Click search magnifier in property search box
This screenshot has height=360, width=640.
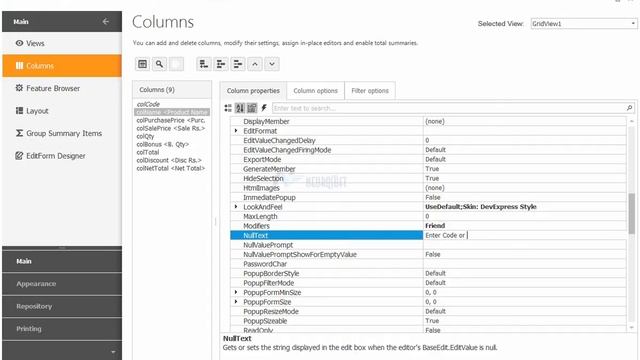pyautogui.click(x=629, y=108)
